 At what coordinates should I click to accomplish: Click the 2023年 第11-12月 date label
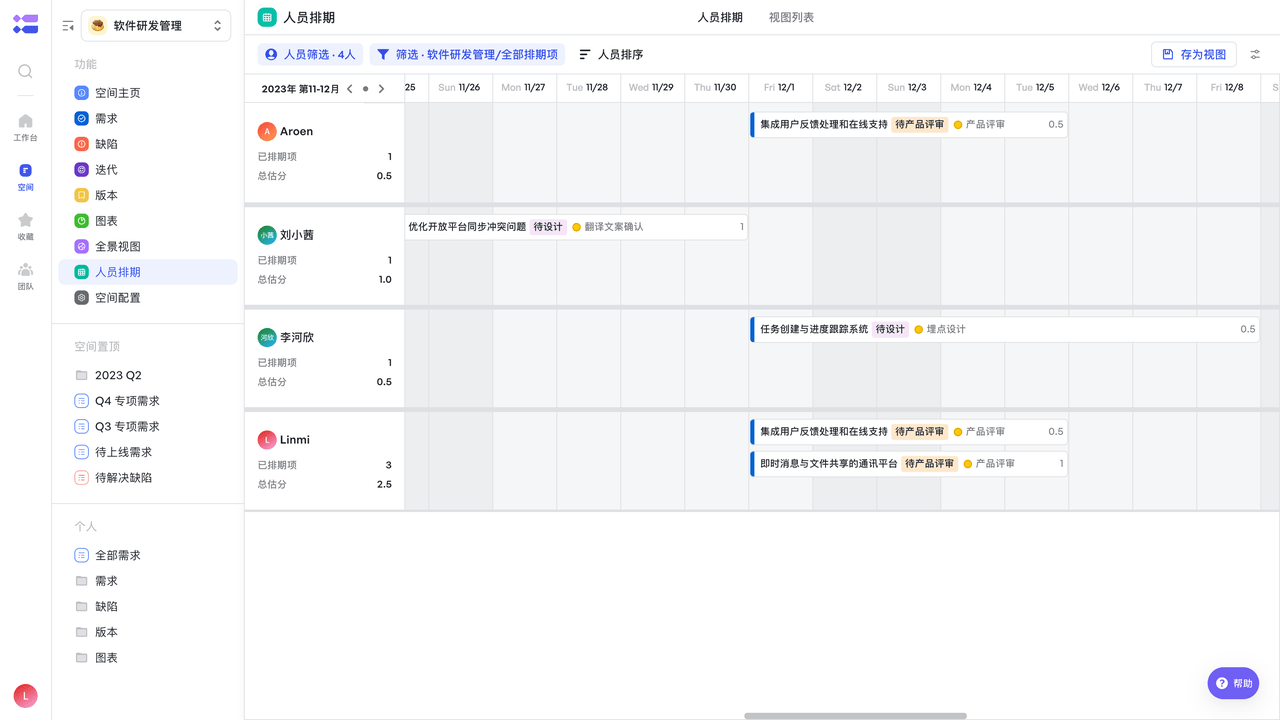[x=300, y=89]
